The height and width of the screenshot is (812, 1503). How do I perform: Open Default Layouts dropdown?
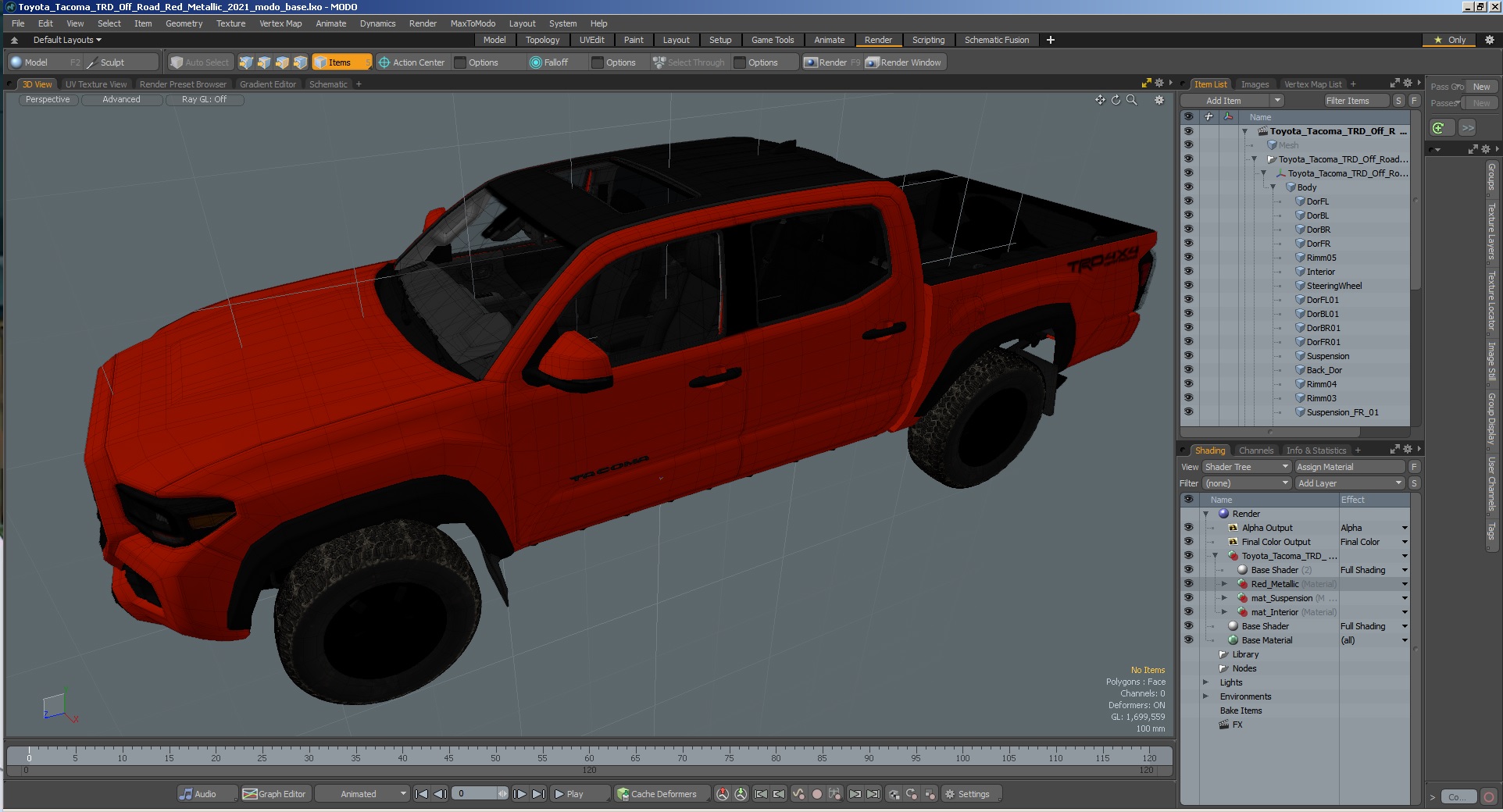[67, 40]
